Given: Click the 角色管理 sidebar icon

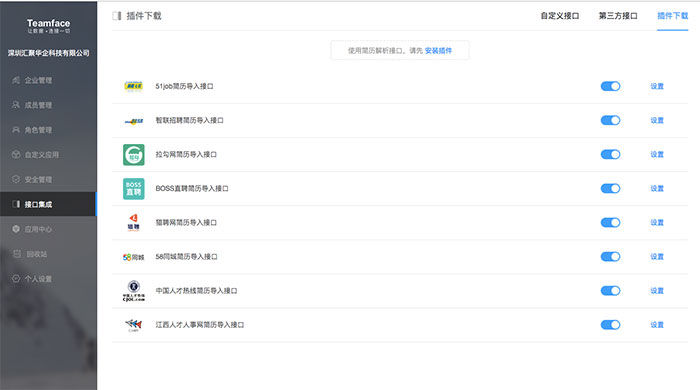Looking at the screenshot, I should [16, 130].
